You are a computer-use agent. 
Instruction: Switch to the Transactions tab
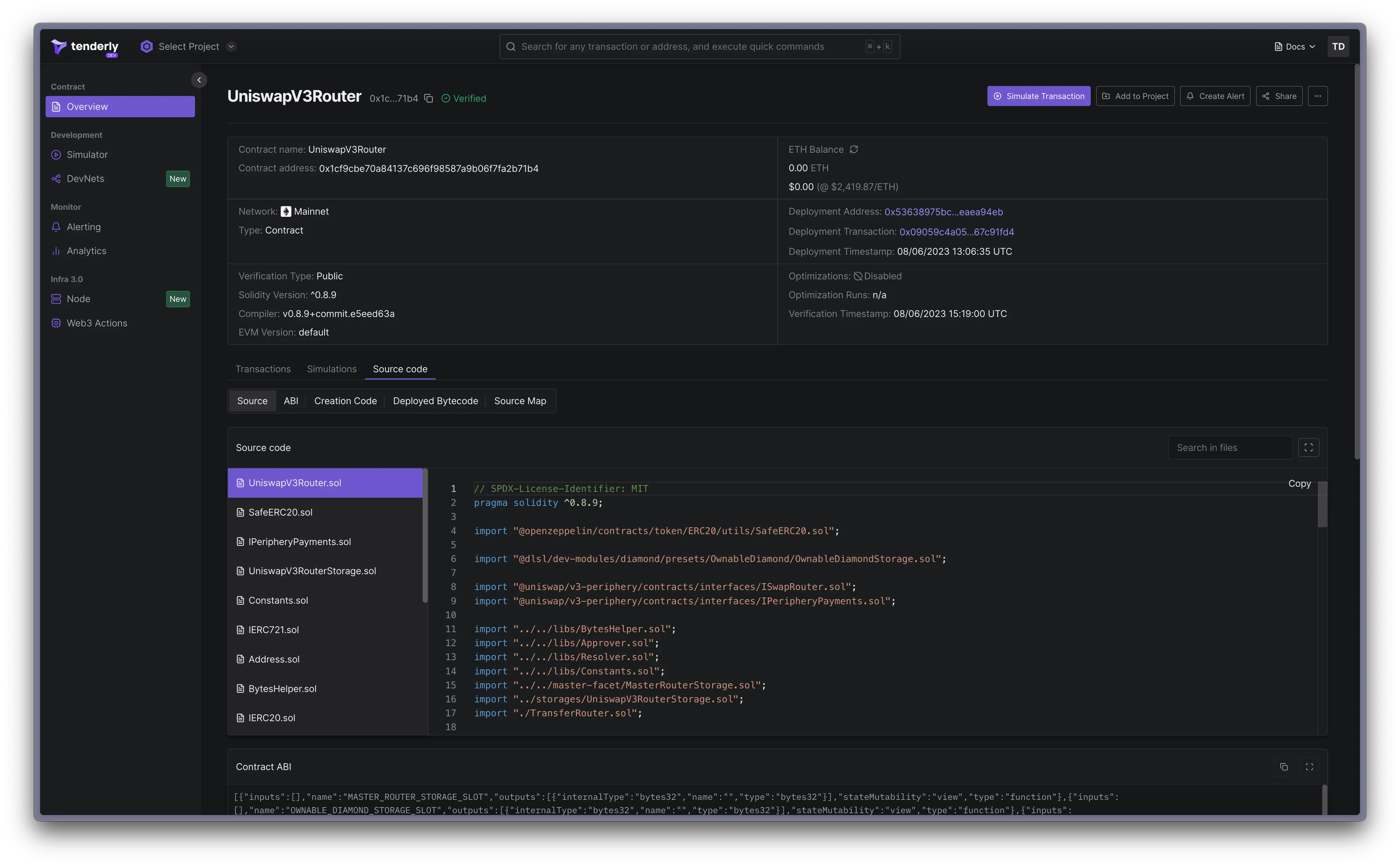[x=262, y=370]
